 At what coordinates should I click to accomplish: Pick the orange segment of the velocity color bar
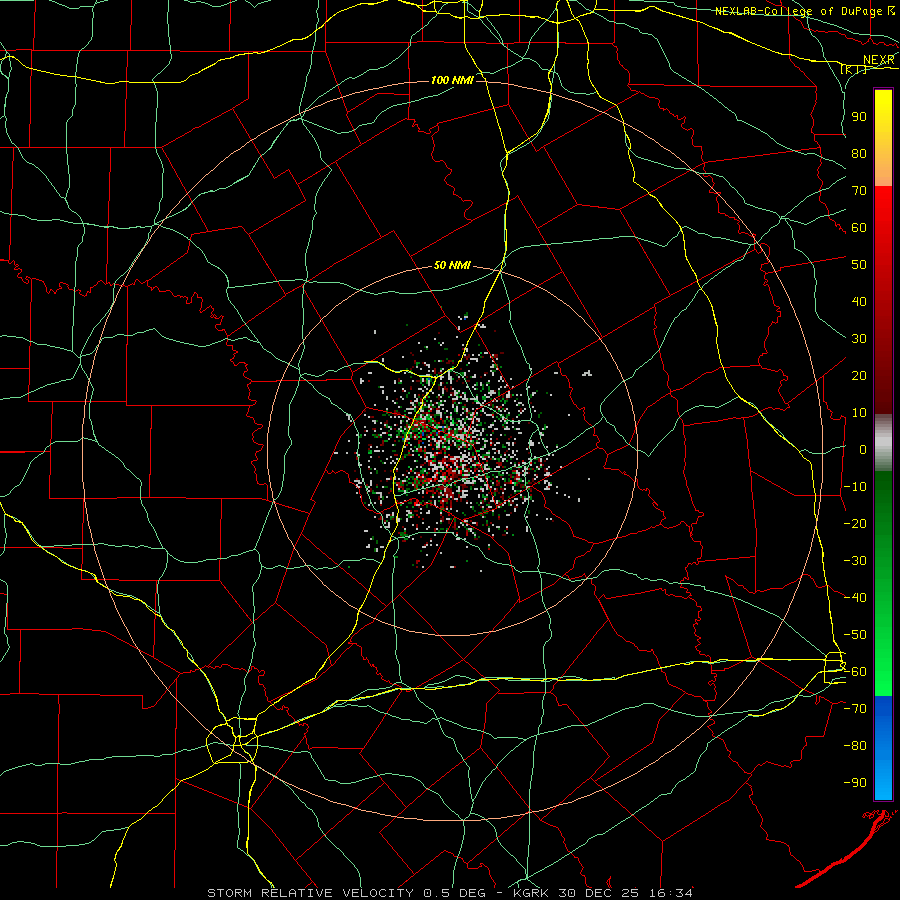(x=883, y=166)
